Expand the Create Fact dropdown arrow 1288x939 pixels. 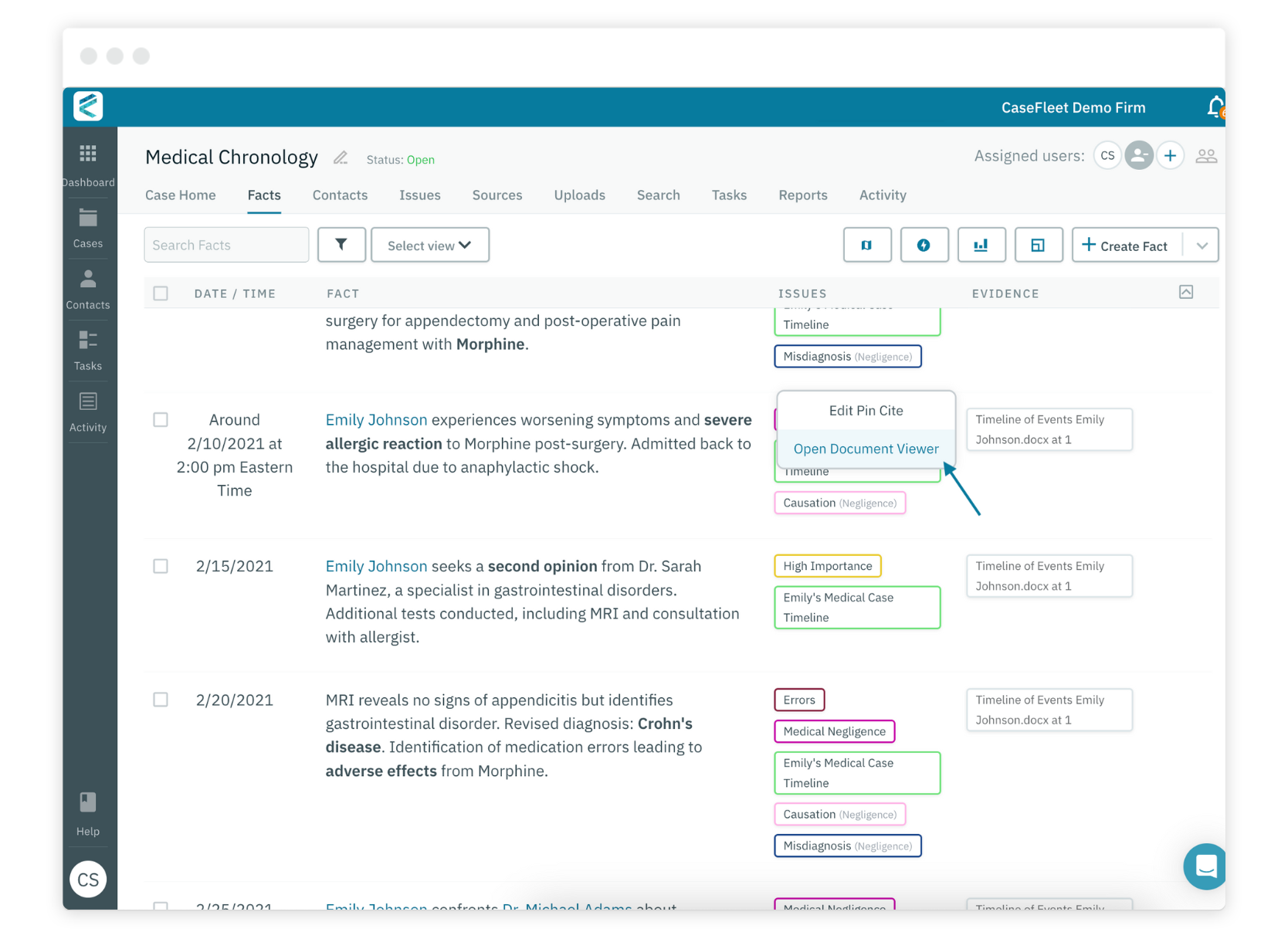click(x=1202, y=245)
